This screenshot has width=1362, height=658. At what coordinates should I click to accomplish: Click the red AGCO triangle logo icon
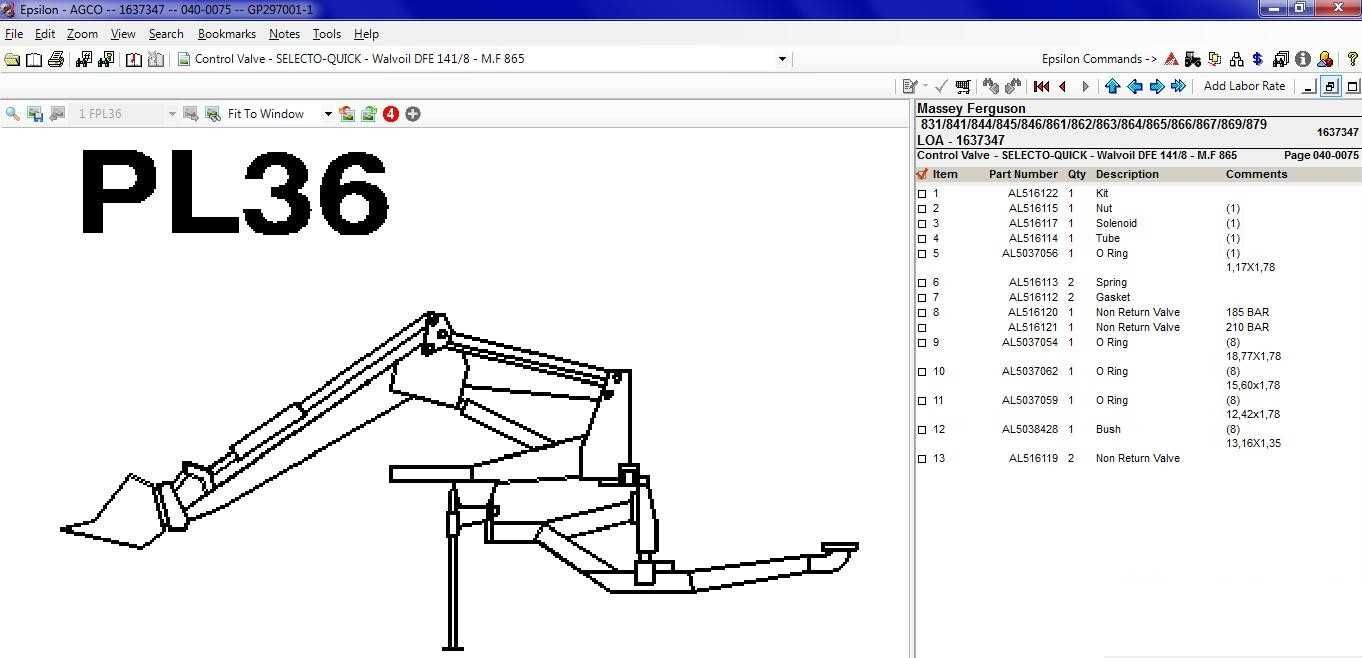pos(1171,59)
